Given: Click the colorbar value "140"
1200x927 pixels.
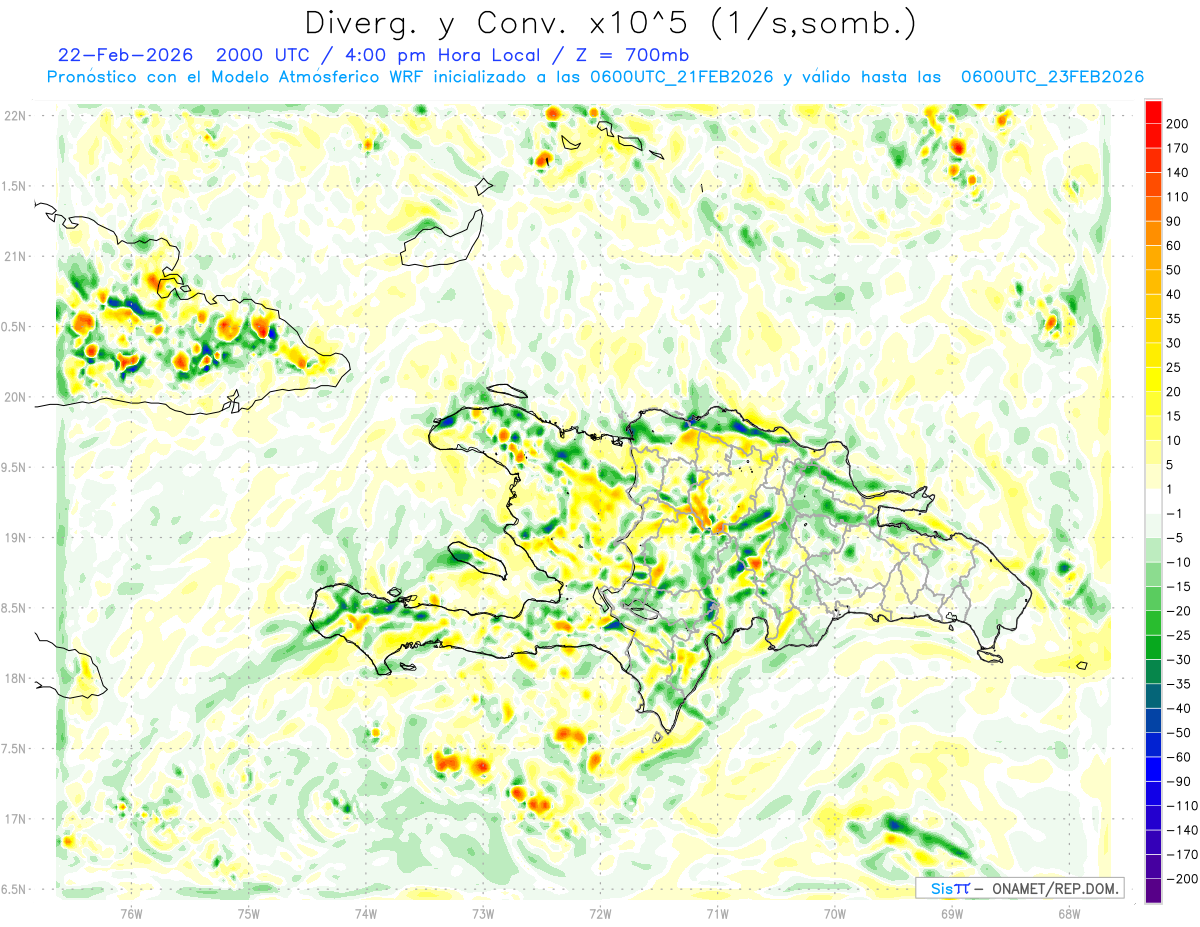Looking at the screenshot, I should (1179, 173).
